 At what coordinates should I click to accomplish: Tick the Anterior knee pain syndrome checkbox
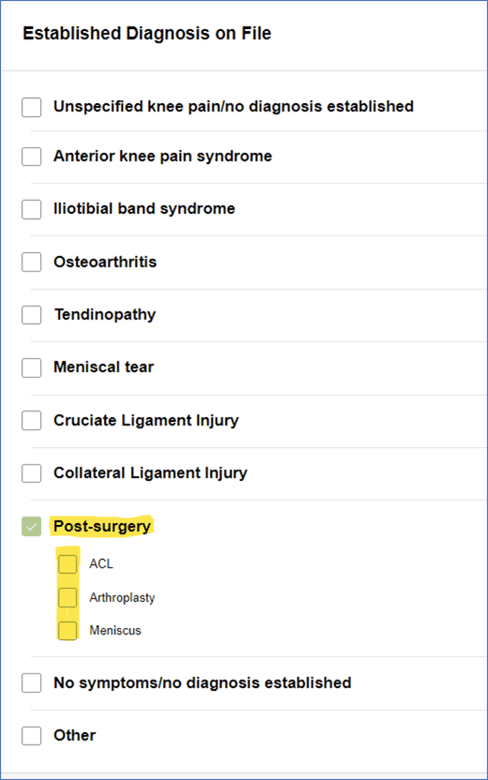[31, 156]
